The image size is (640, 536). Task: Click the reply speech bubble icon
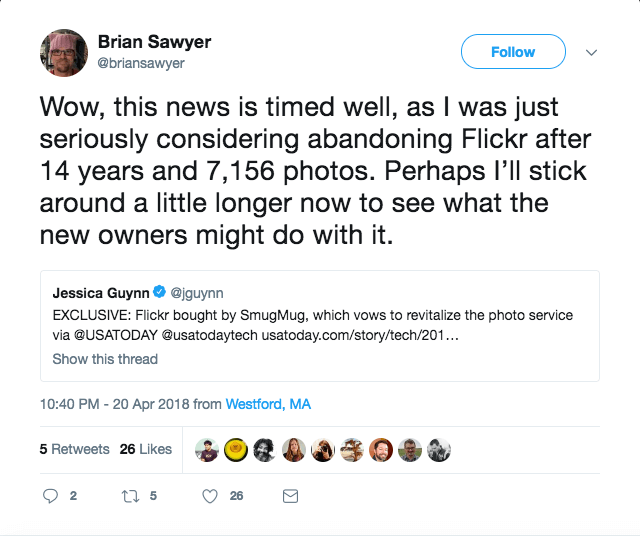[x=53, y=495]
